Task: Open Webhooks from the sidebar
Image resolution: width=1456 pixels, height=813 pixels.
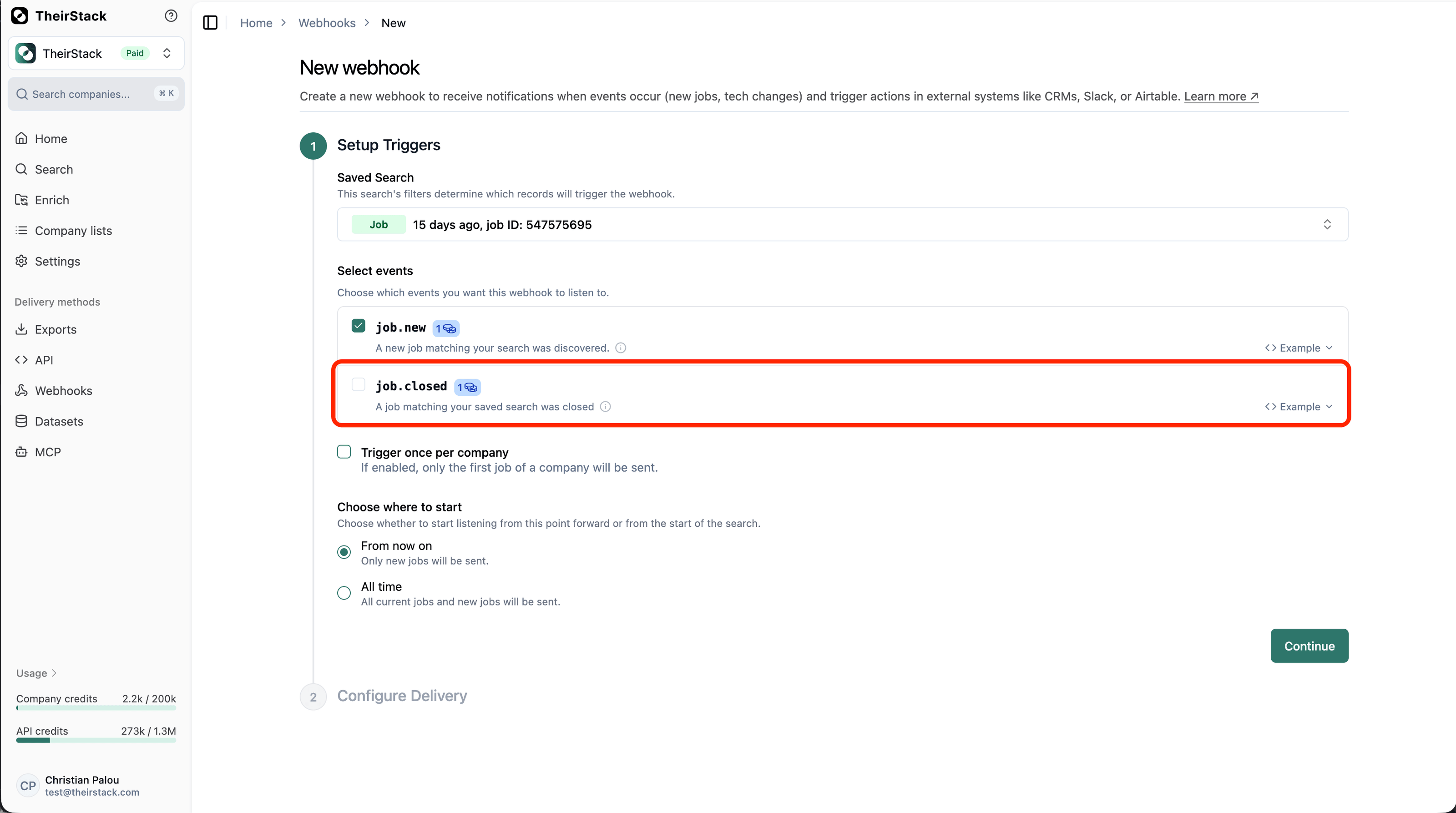Action: coord(63,390)
